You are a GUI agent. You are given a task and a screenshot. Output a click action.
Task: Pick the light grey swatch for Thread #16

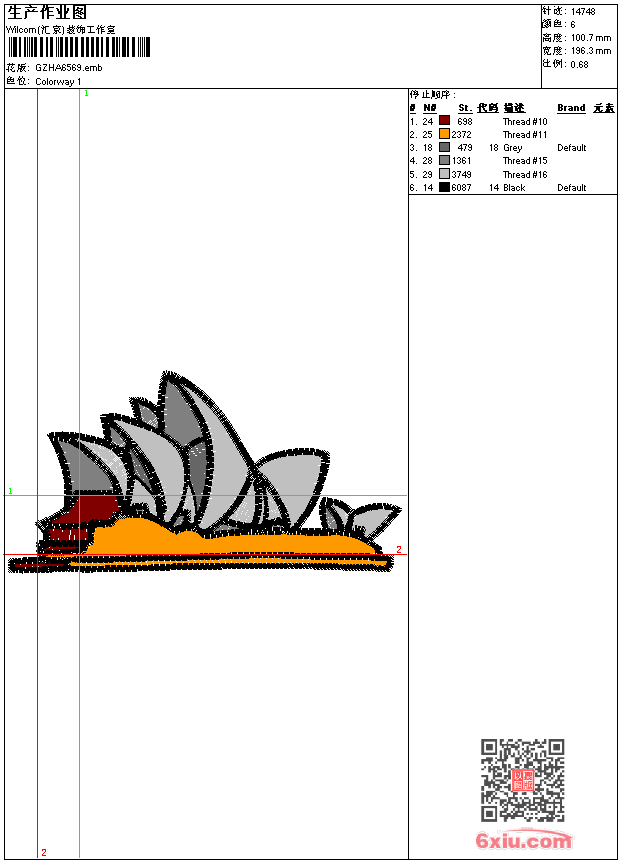(444, 174)
